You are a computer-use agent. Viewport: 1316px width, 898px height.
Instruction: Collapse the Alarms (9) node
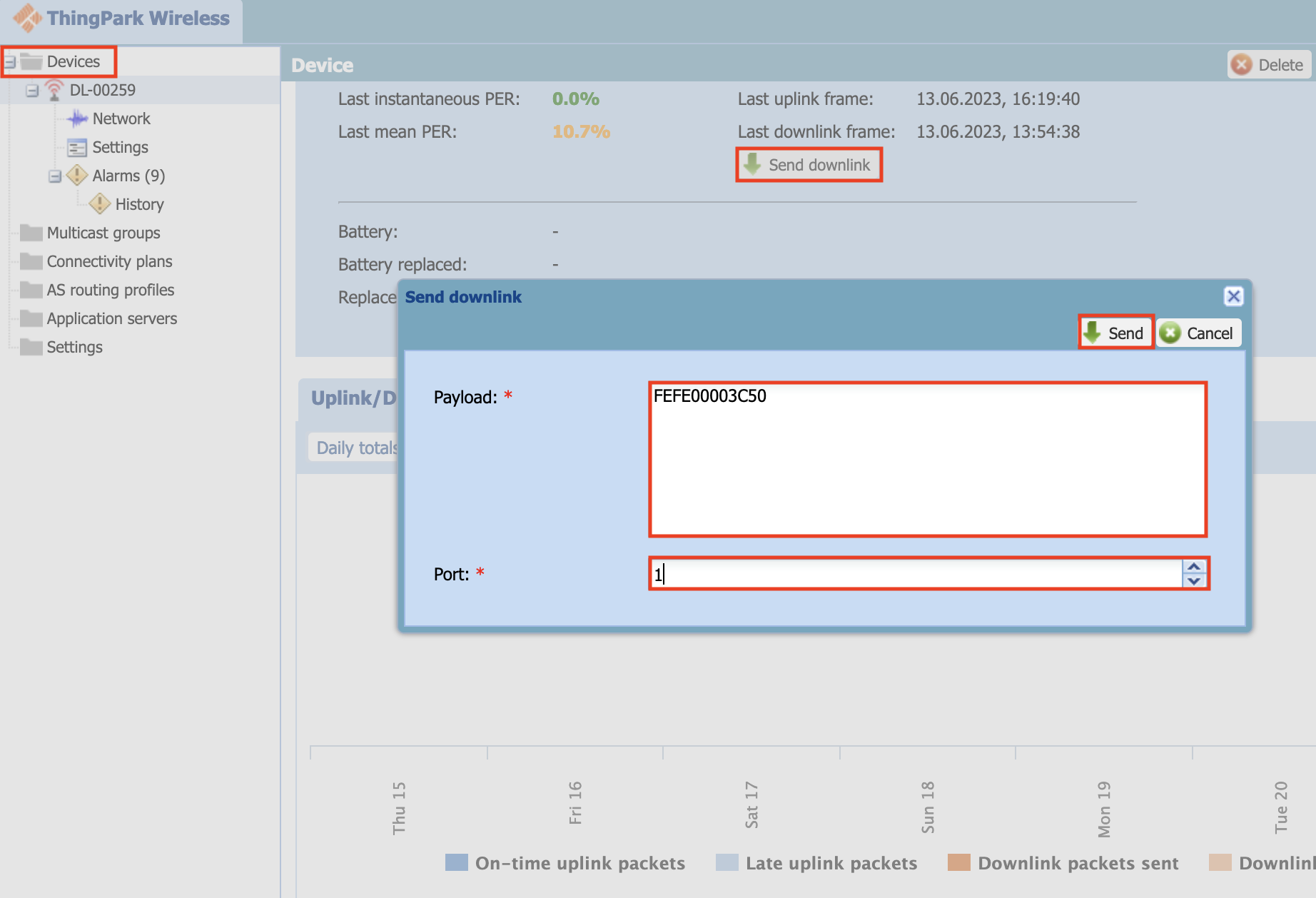tap(55, 176)
